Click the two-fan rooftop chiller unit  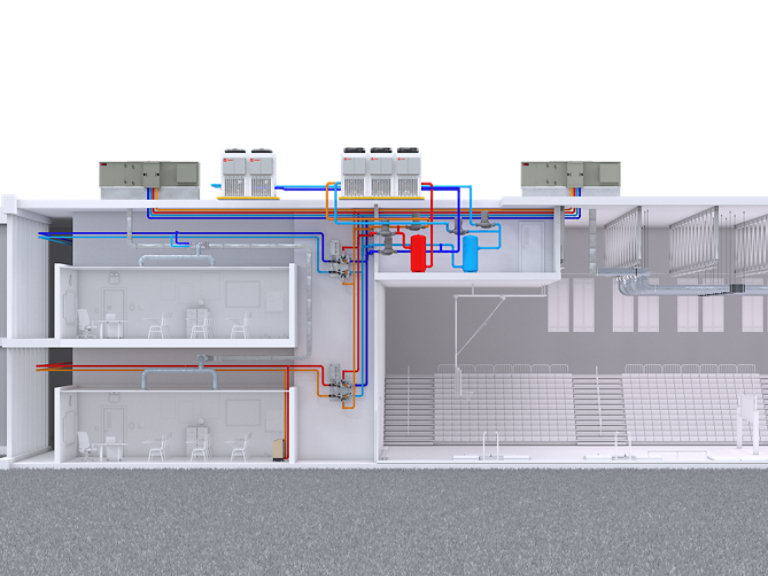pyautogui.click(x=247, y=174)
